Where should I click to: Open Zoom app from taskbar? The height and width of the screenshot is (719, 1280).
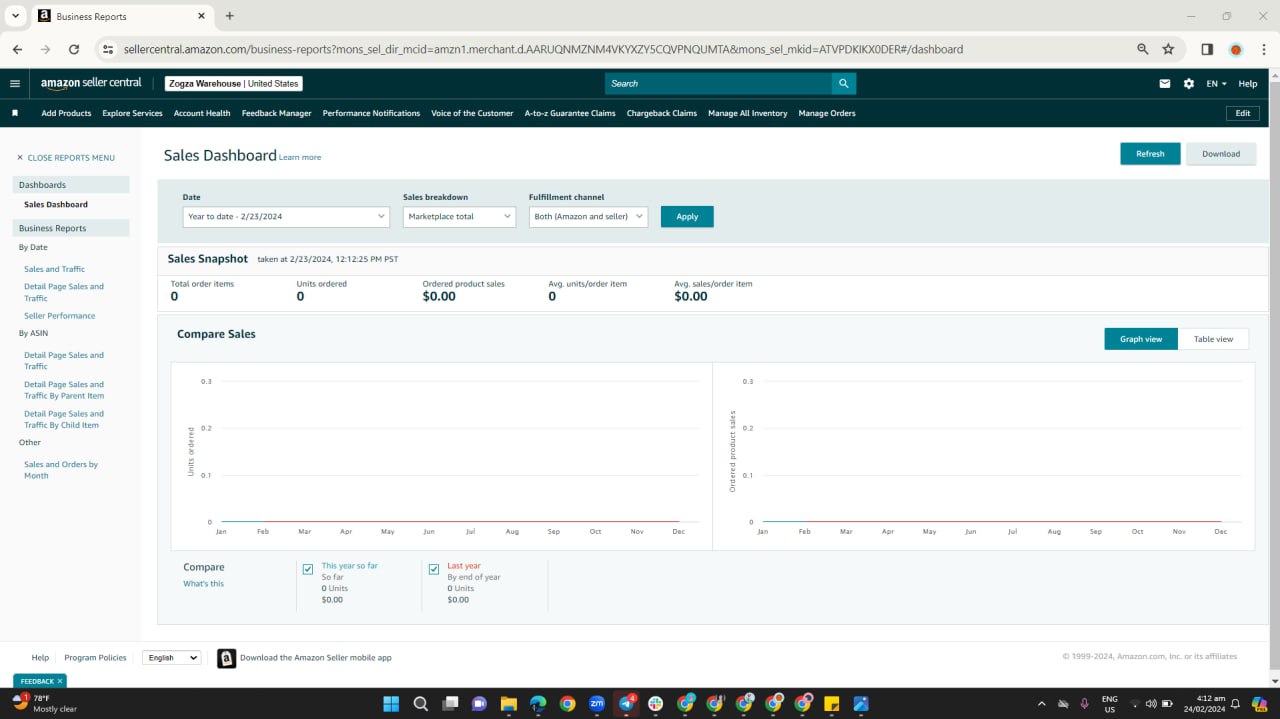pos(597,703)
